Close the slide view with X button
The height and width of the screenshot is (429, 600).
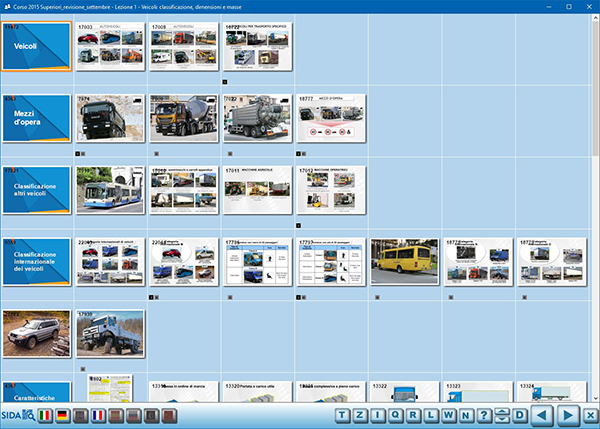point(591,415)
